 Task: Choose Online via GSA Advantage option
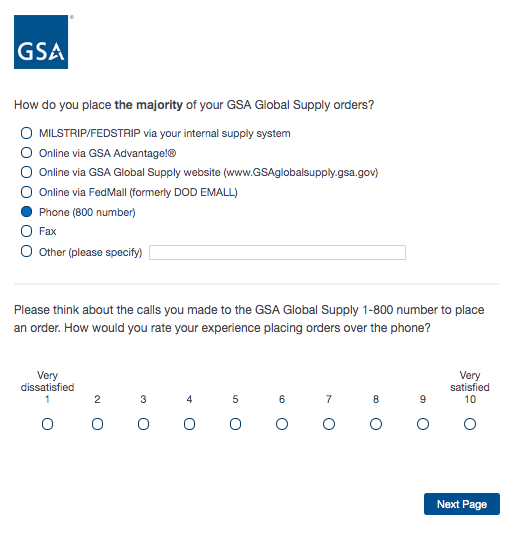click(x=26, y=153)
